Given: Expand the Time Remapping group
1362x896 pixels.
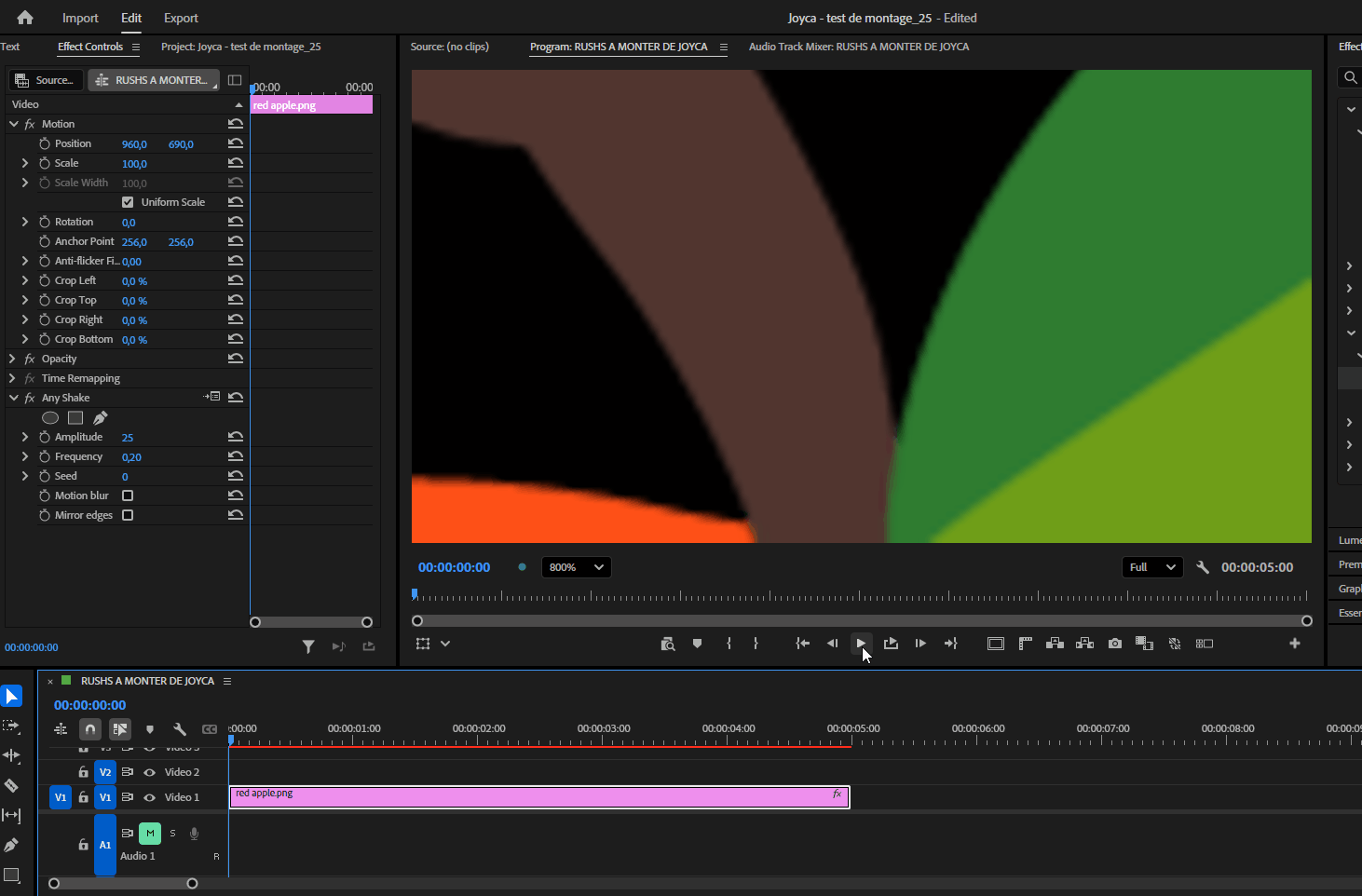Looking at the screenshot, I should 12,378.
